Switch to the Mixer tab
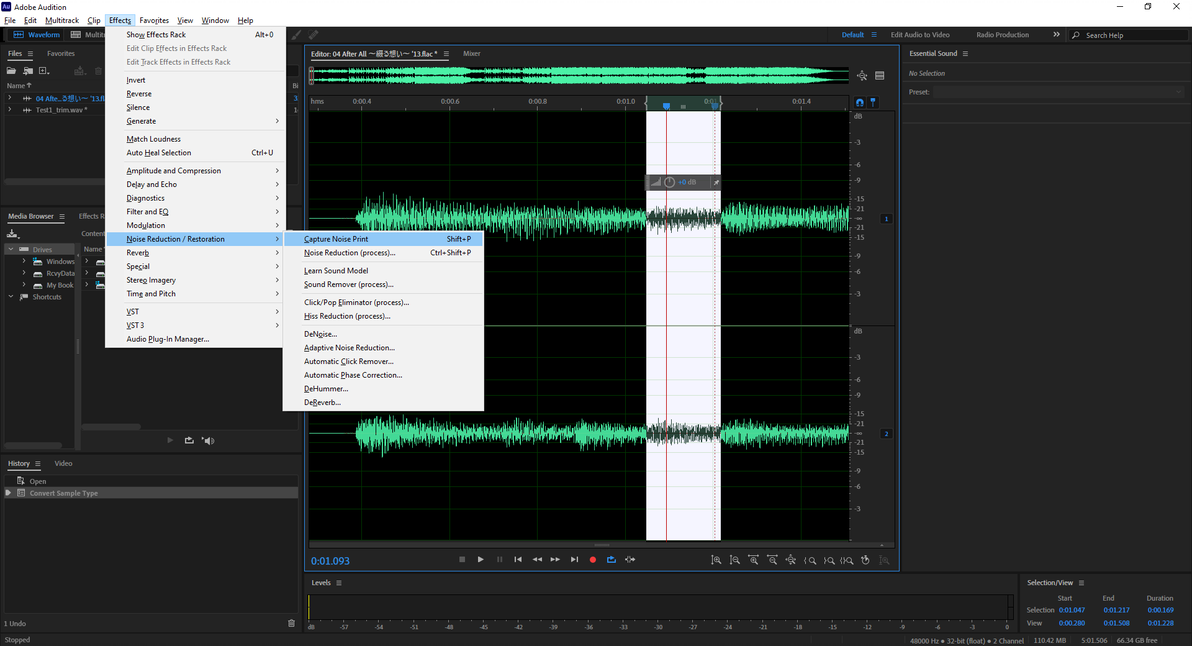The width and height of the screenshot is (1192, 646). click(x=471, y=54)
